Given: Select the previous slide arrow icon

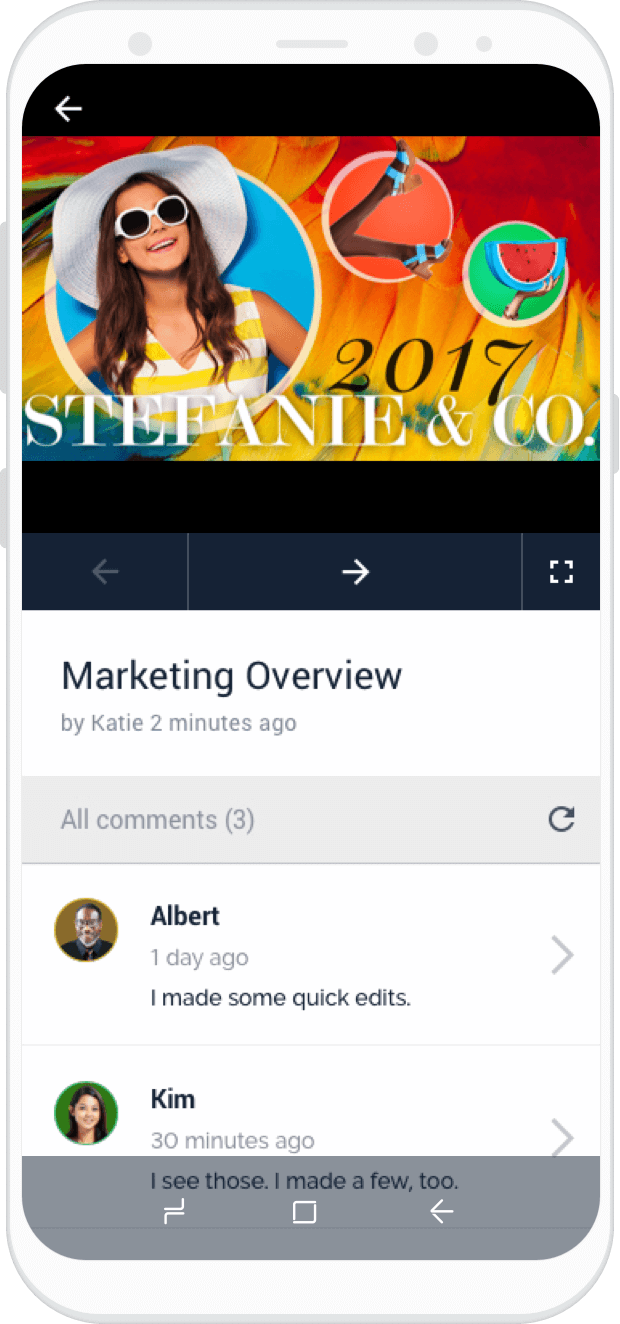Looking at the screenshot, I should [x=104, y=571].
